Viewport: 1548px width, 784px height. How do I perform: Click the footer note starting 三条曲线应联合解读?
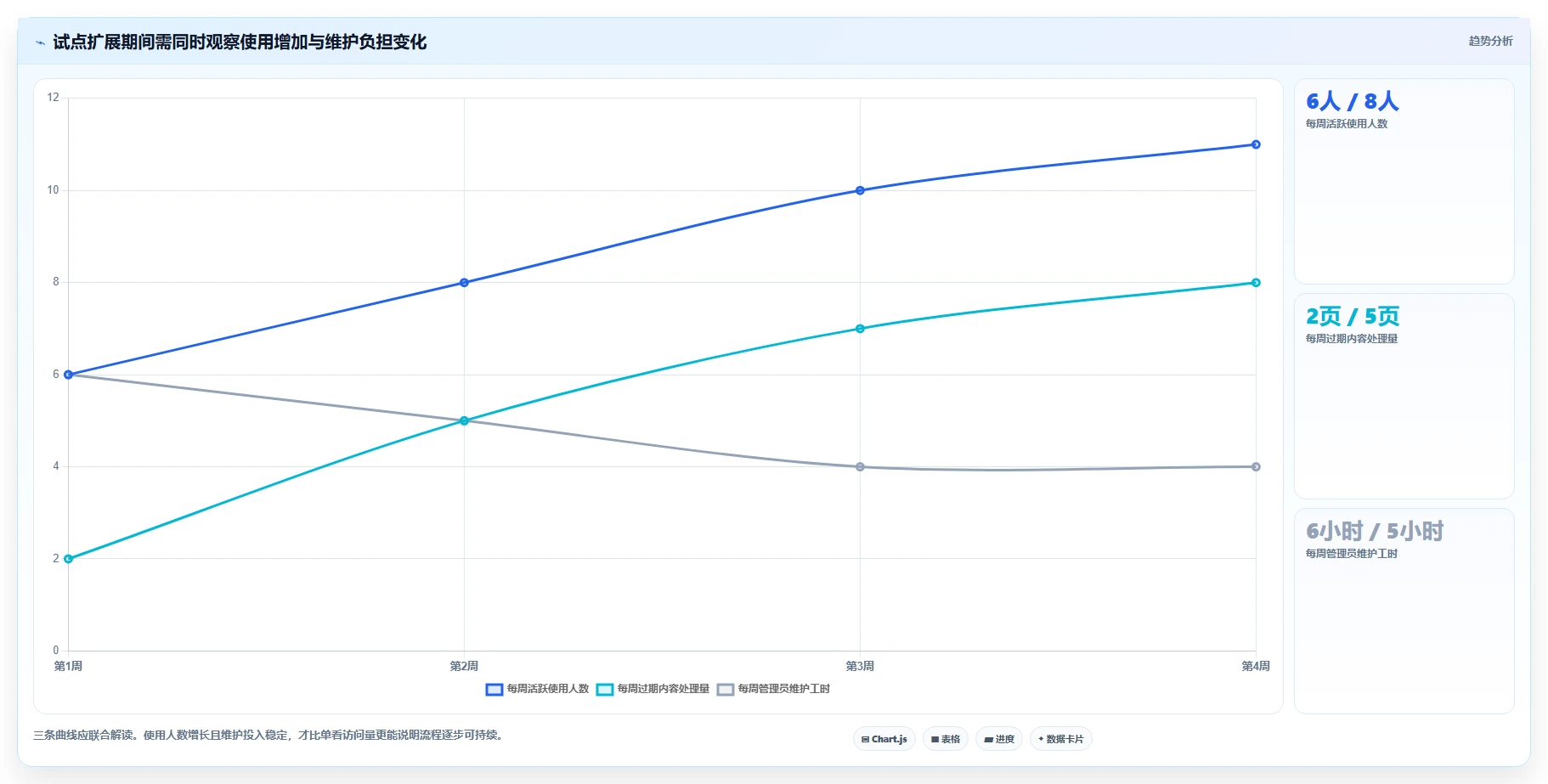pyautogui.click(x=270, y=735)
